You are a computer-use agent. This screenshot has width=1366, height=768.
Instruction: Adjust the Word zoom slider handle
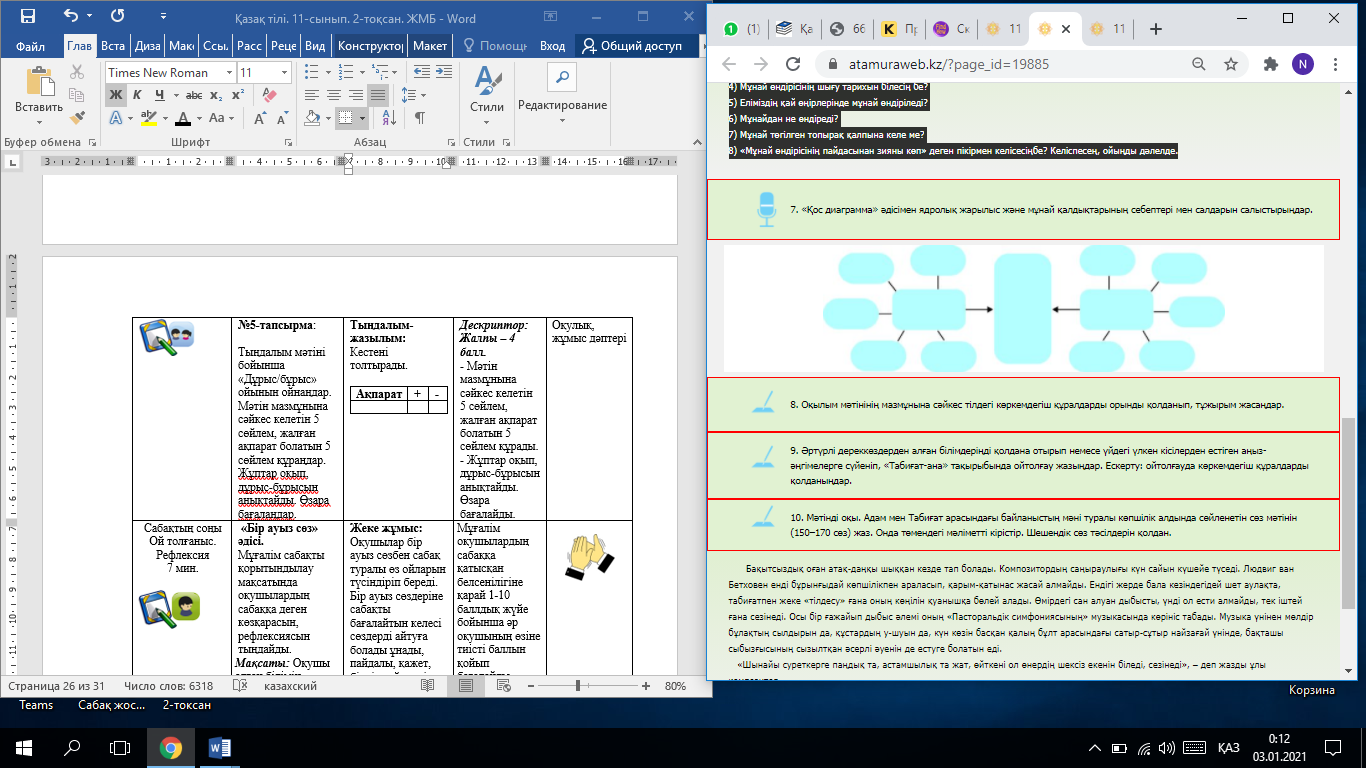point(578,687)
